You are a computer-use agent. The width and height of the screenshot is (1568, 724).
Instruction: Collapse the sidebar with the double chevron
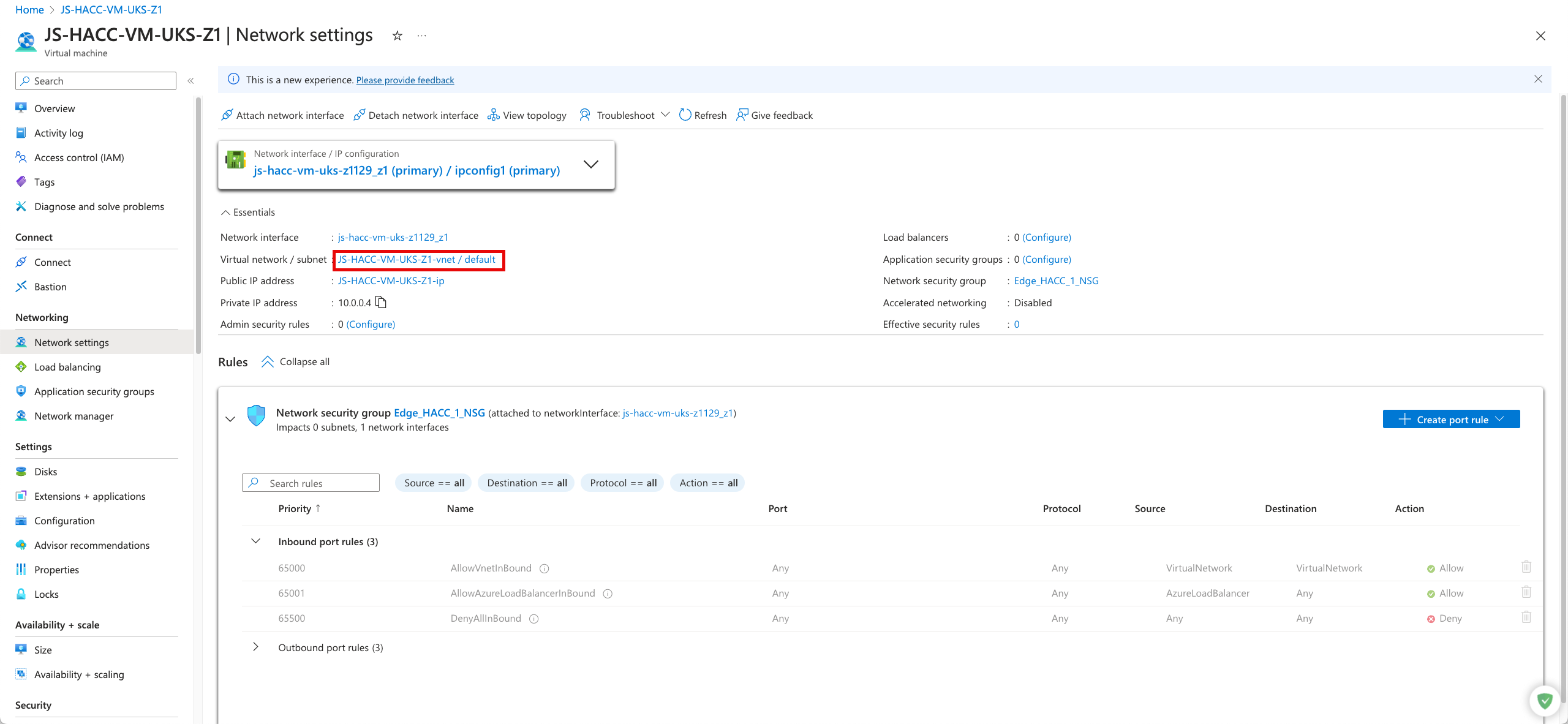coord(190,81)
